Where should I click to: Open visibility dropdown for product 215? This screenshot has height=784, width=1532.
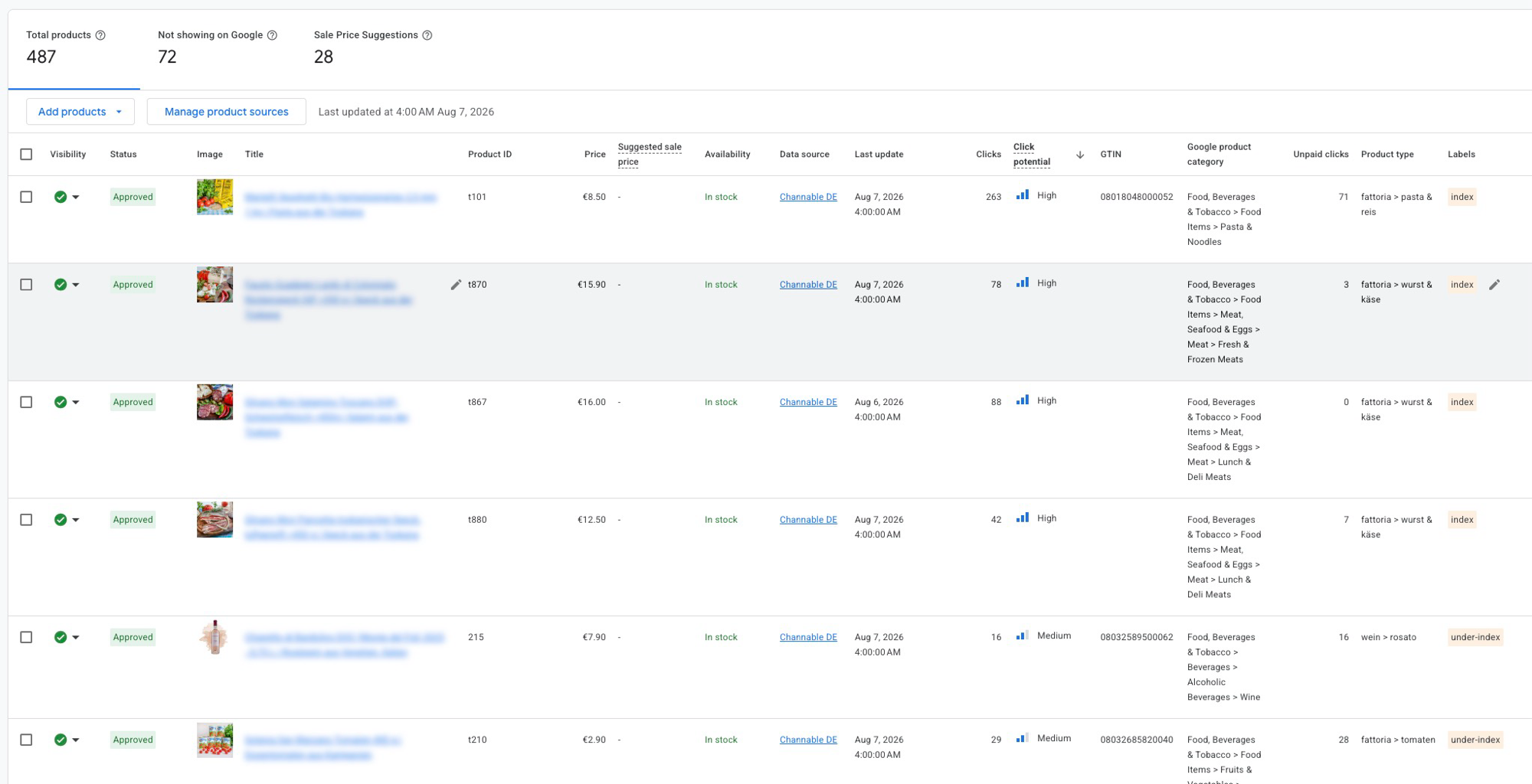tap(76, 638)
